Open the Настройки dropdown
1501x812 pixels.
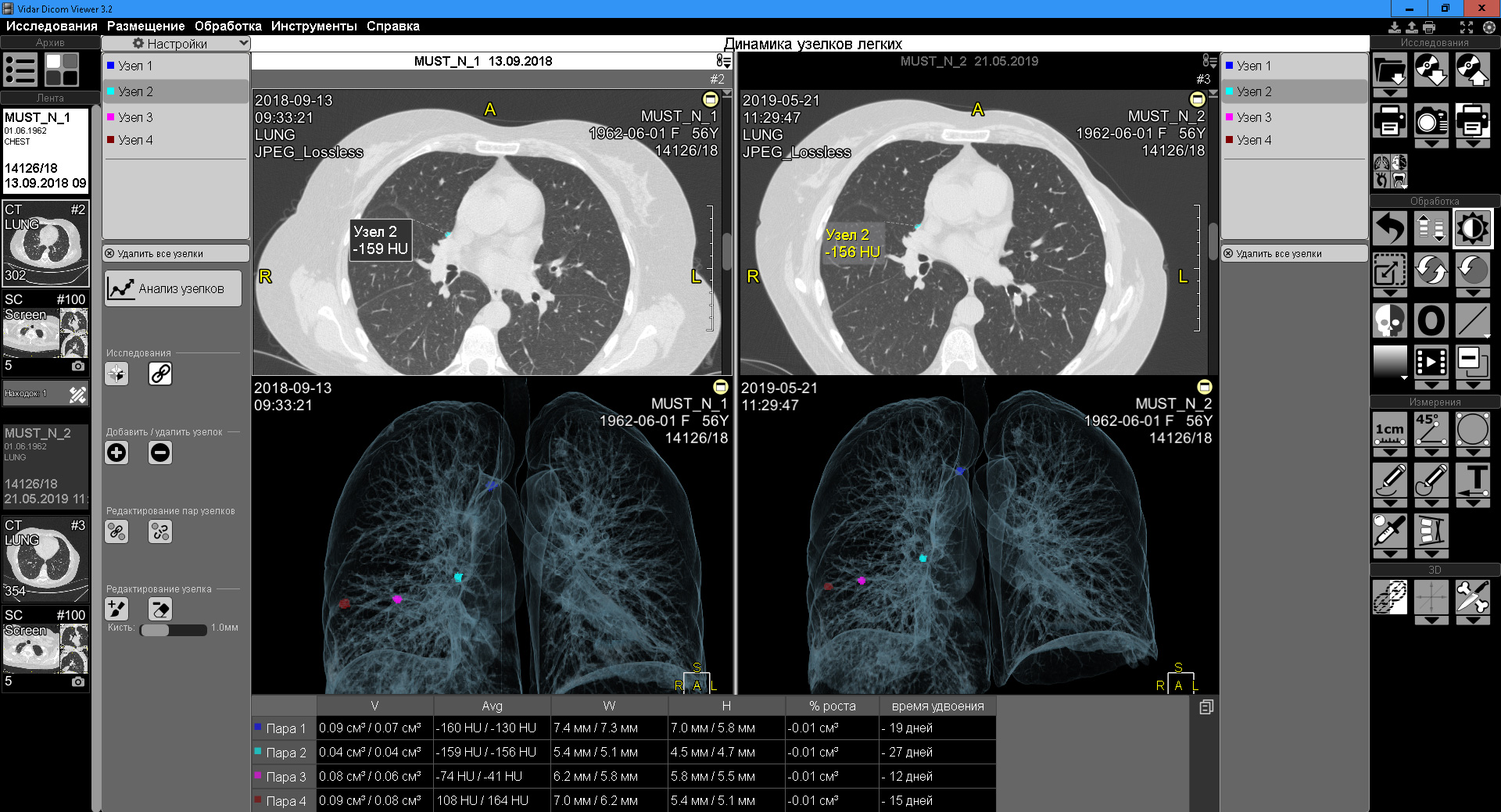click(x=176, y=44)
